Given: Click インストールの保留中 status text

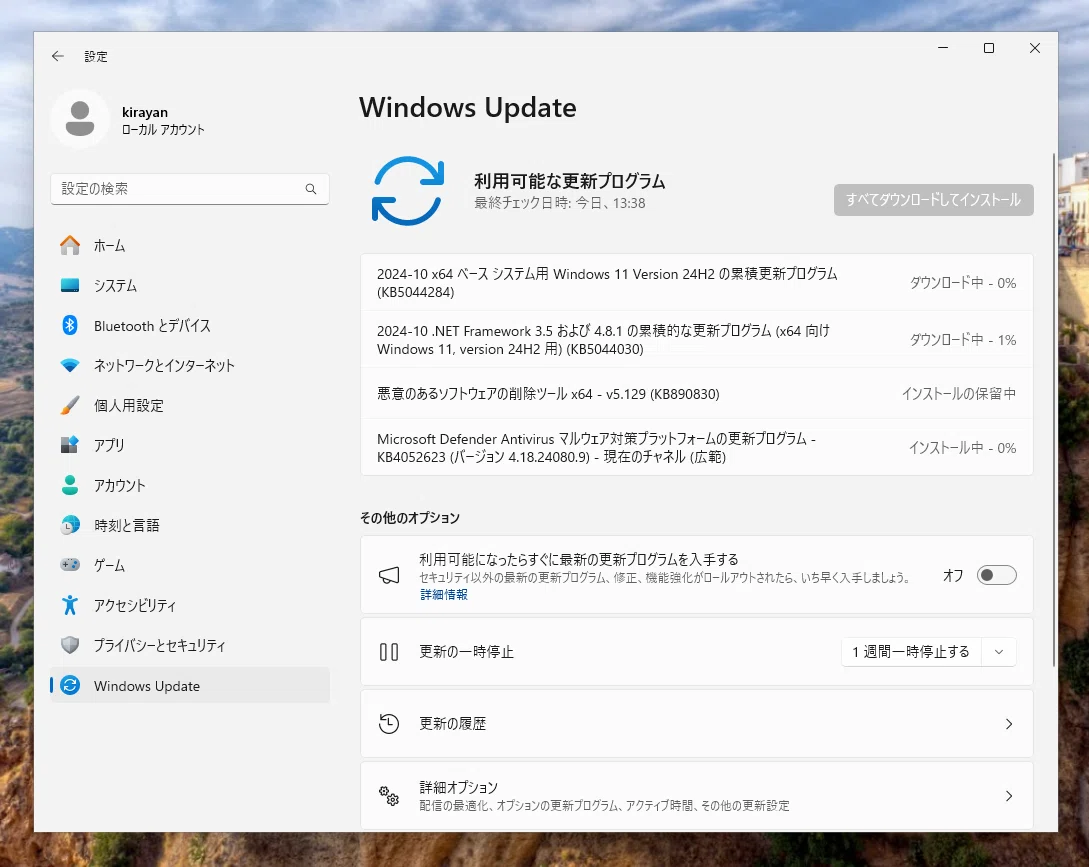Looking at the screenshot, I should [x=958, y=394].
